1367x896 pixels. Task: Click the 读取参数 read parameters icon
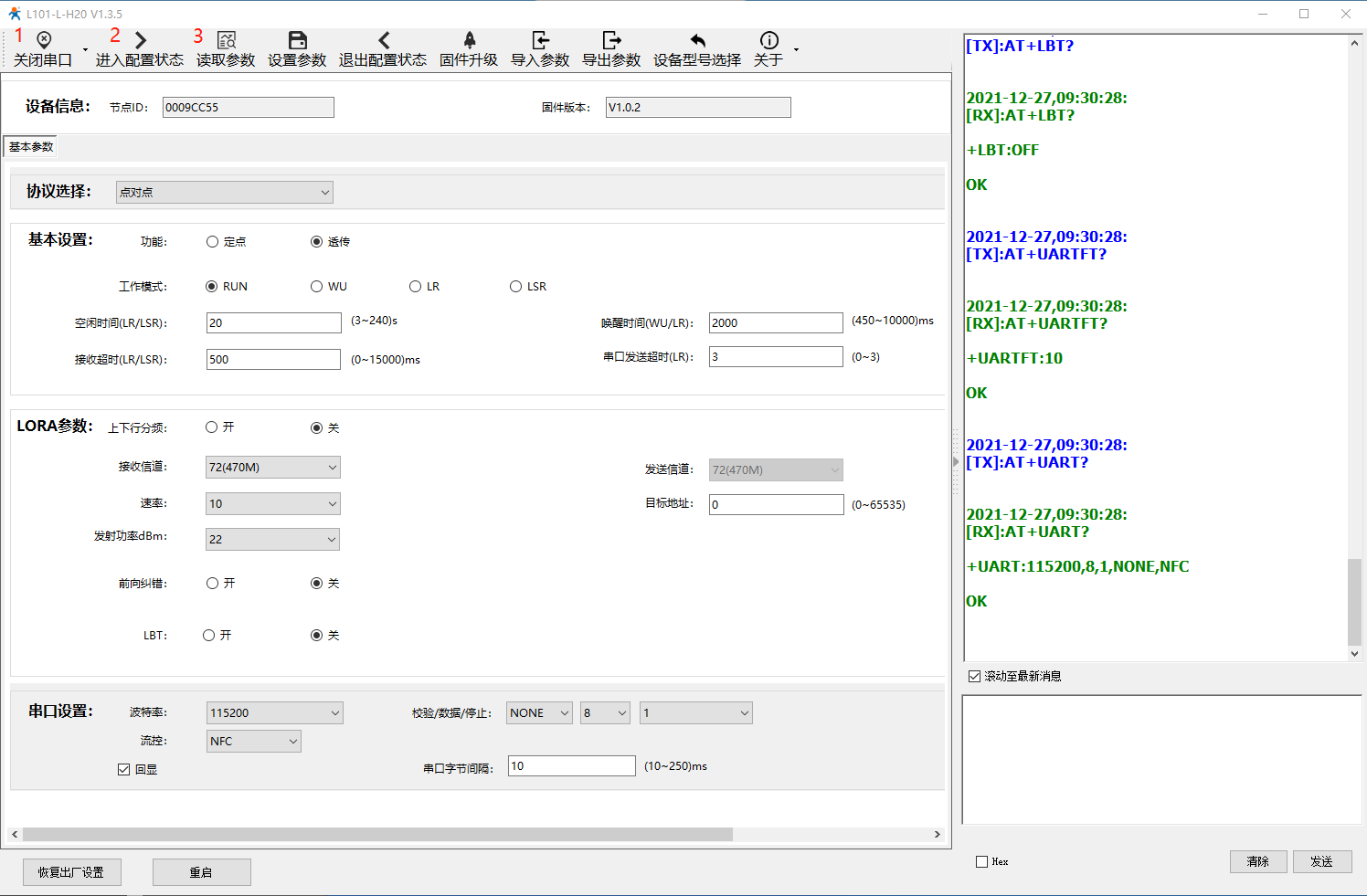[x=226, y=40]
